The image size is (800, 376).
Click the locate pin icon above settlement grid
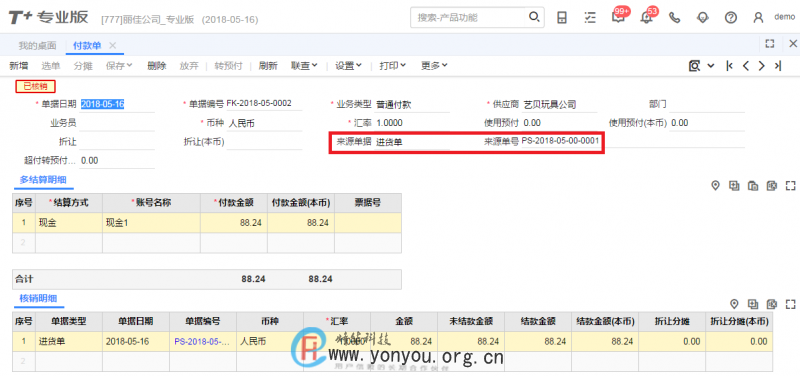(715, 186)
